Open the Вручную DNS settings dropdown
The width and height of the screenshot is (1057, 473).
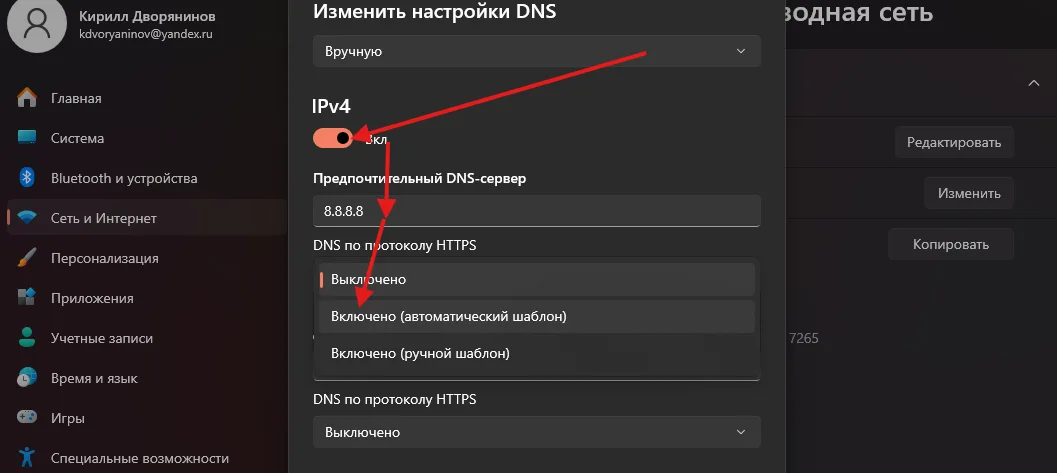pos(536,51)
